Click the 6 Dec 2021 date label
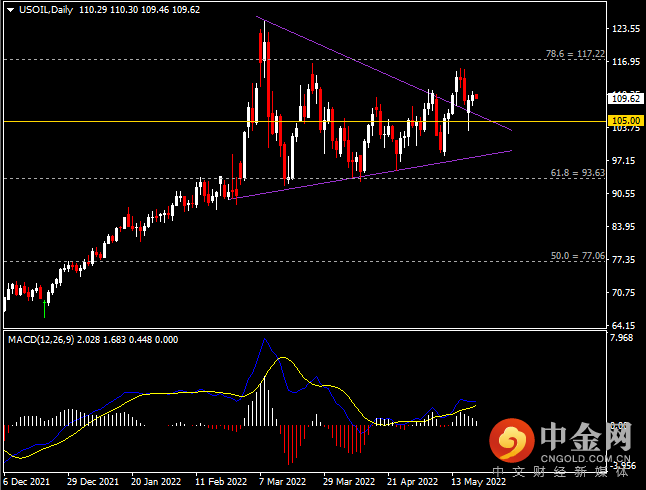This screenshot has width=646, height=490. [28, 480]
